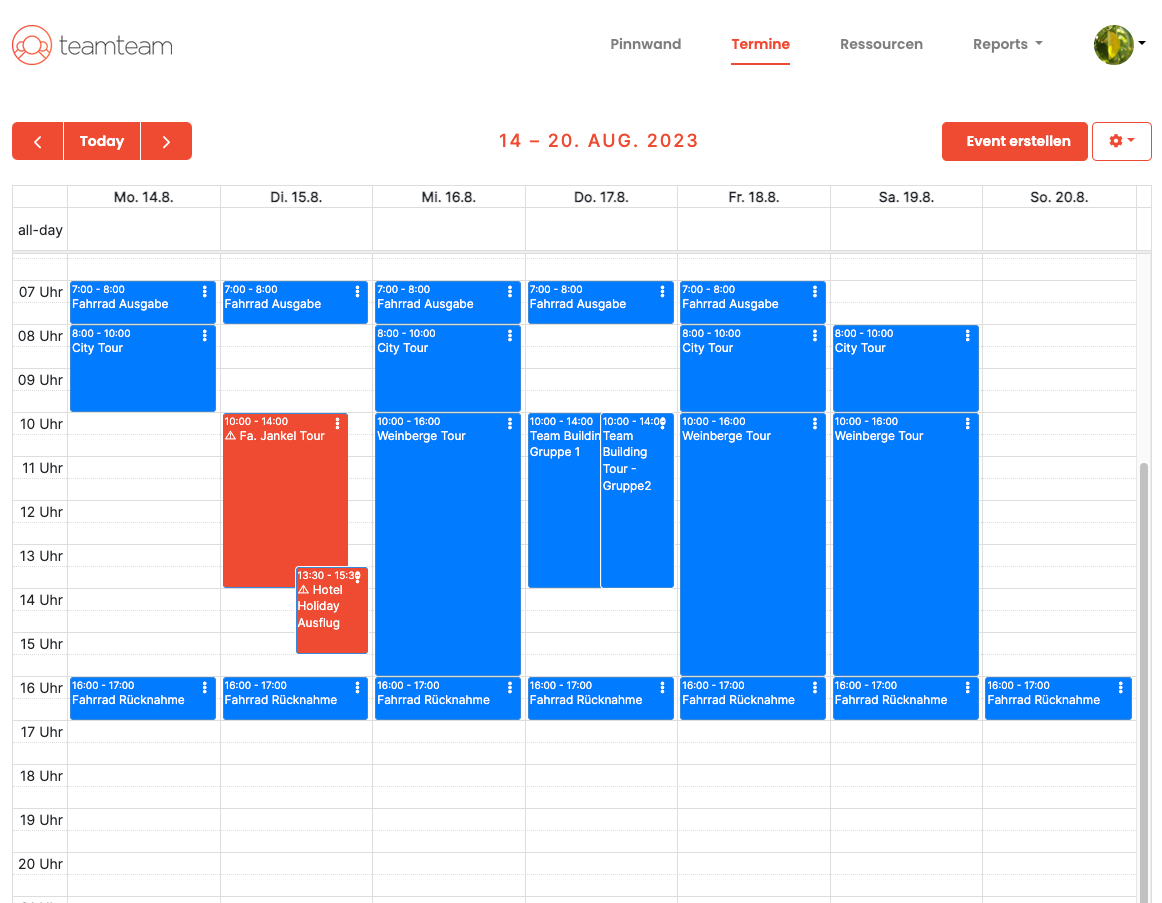
Task: Open the user avatar menu
Action: pos(1119,44)
